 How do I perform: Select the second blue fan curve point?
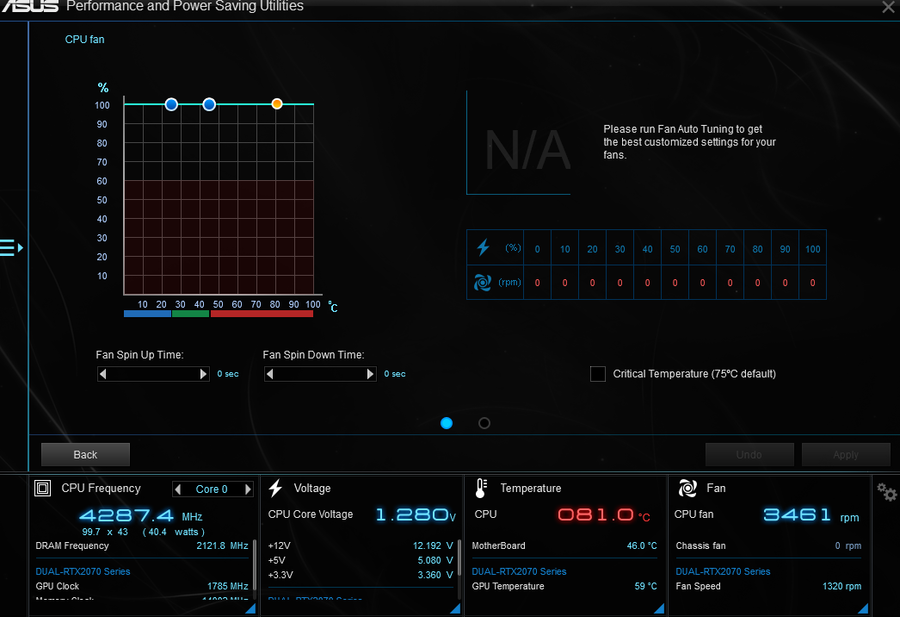tap(209, 104)
